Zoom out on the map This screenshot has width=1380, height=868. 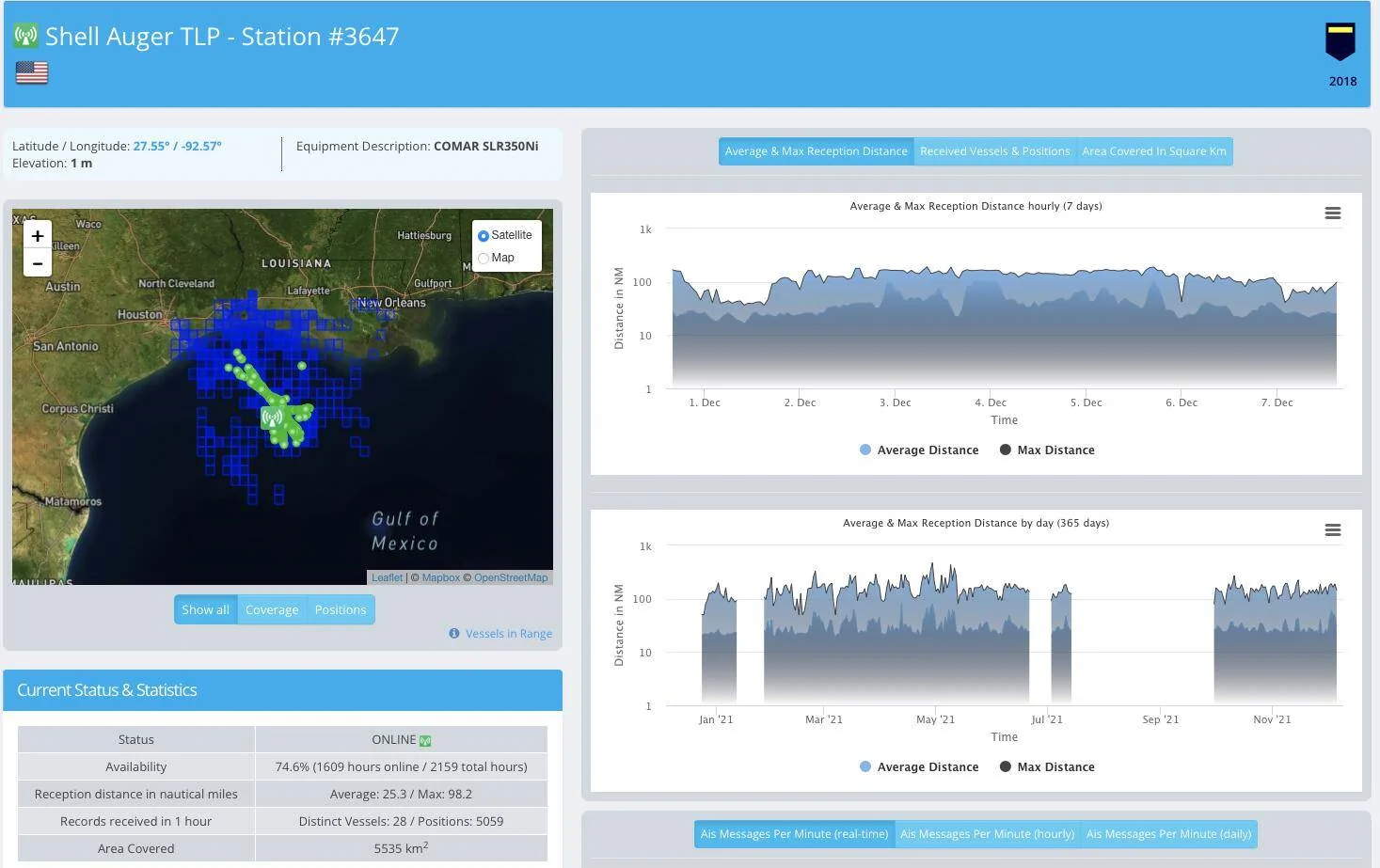[x=38, y=263]
